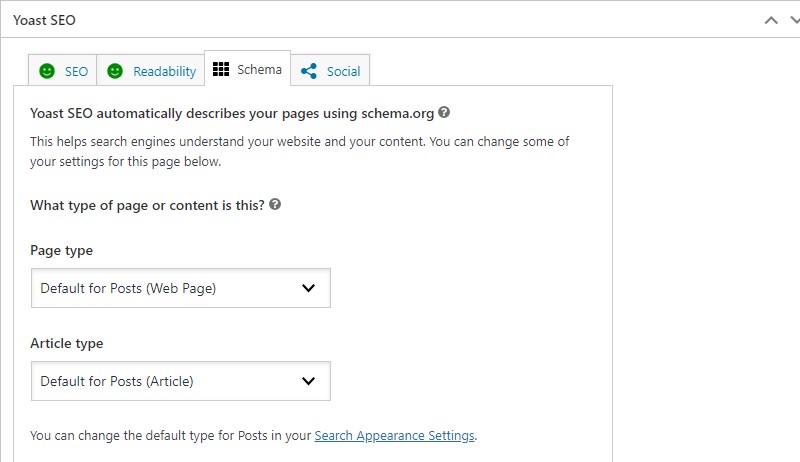Screen dimensions: 800x462
Task: Click the 'Article type' label
Action: [x=66, y=343]
